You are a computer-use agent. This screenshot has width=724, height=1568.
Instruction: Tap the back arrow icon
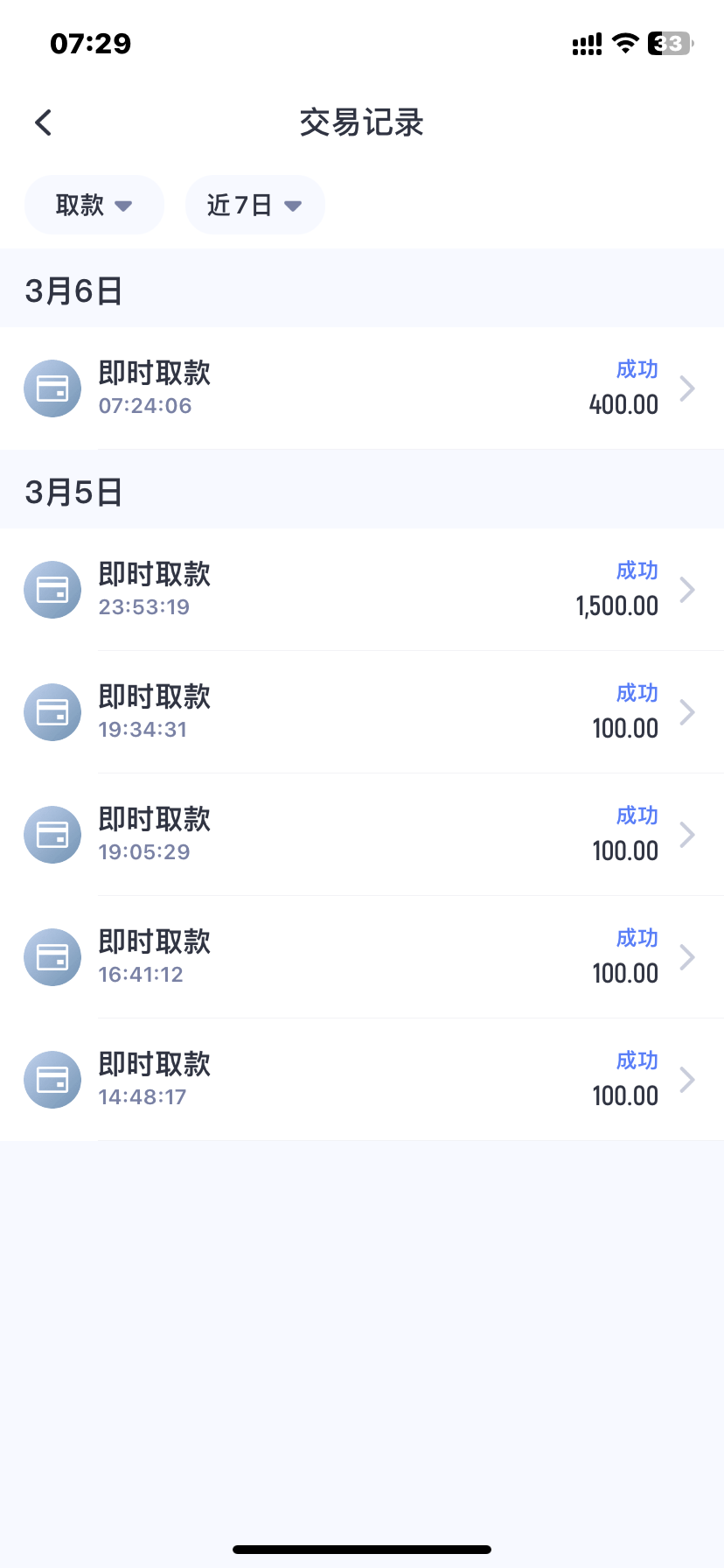(44, 122)
